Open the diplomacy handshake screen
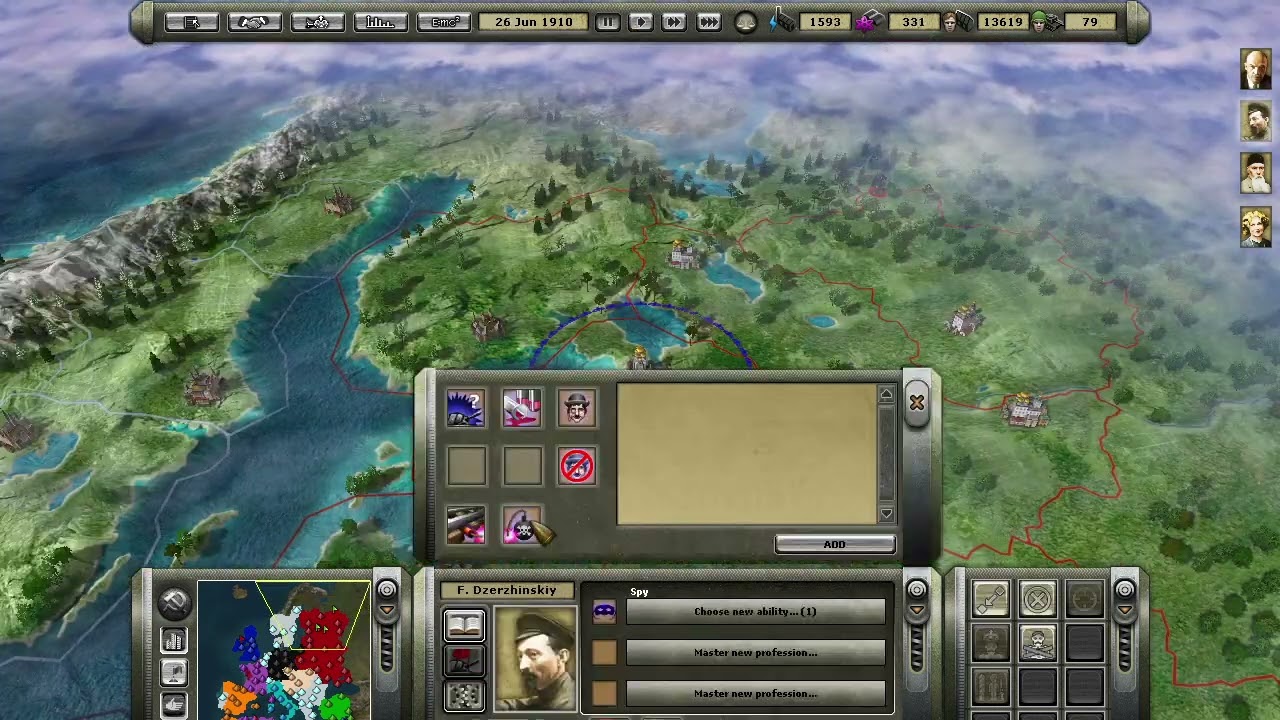 (x=254, y=22)
